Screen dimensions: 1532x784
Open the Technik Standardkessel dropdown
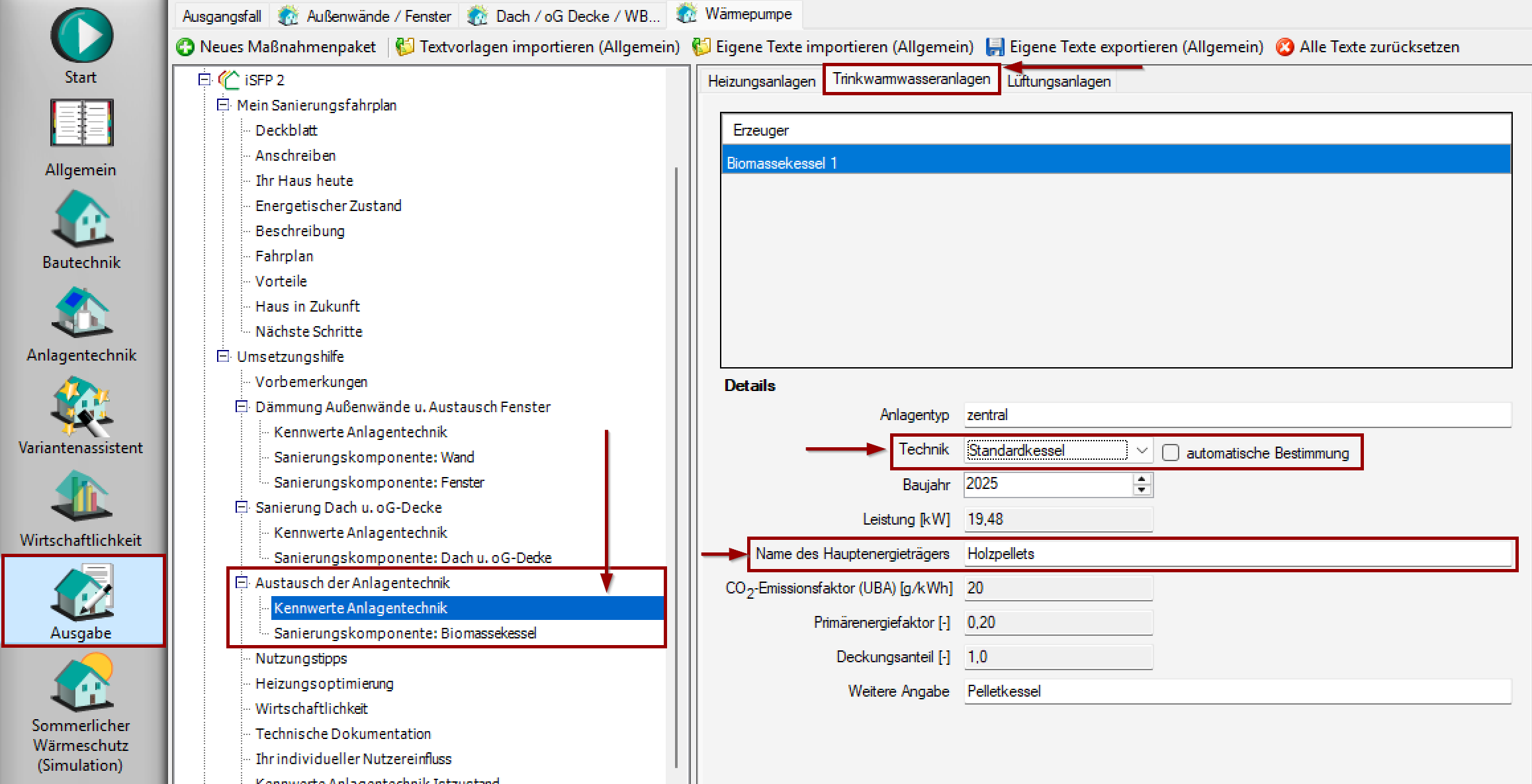[x=1142, y=451]
